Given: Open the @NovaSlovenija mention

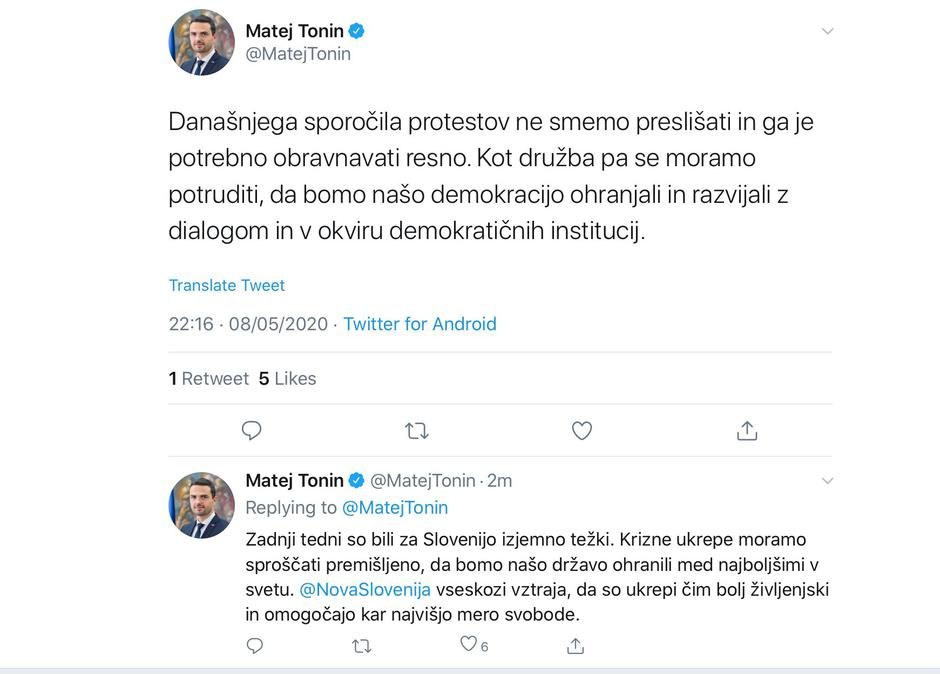Looking at the screenshot, I should [x=365, y=589].
